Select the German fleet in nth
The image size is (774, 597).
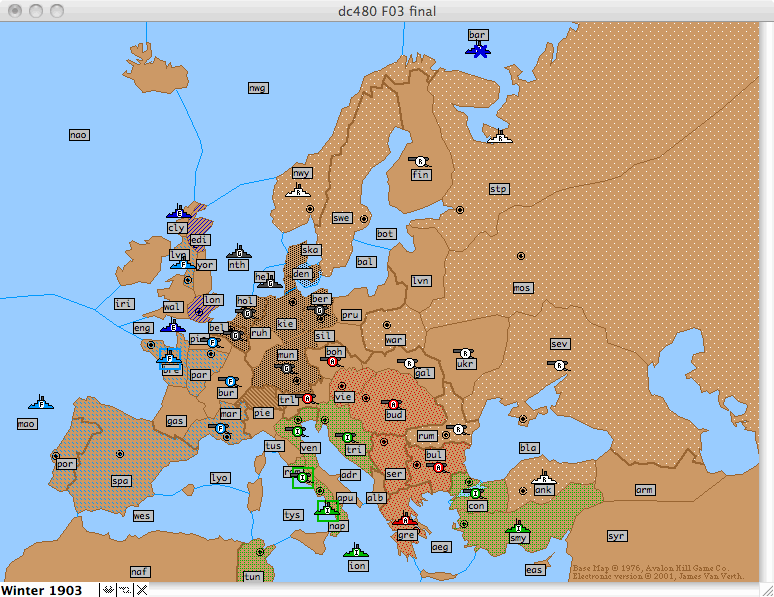point(239,252)
